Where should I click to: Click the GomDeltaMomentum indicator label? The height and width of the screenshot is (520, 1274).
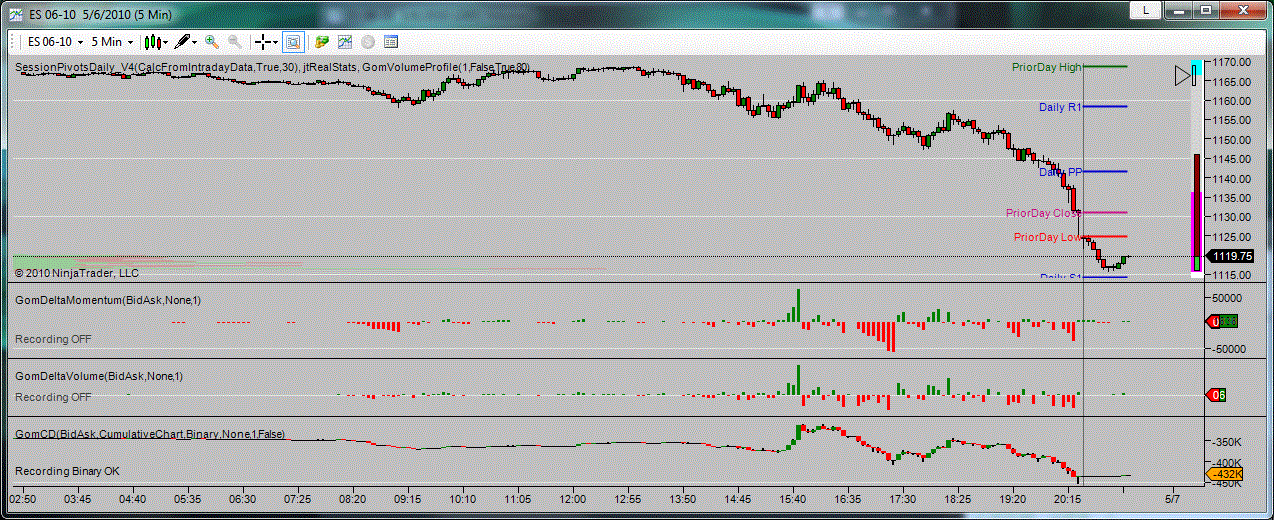(x=107, y=300)
